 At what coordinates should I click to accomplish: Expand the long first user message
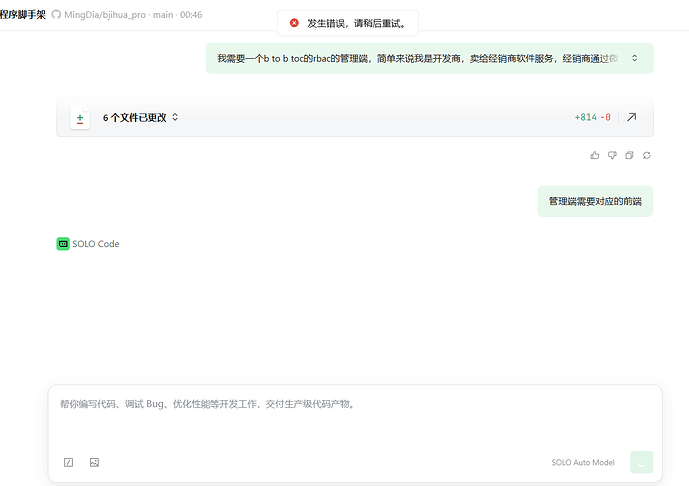(635, 58)
